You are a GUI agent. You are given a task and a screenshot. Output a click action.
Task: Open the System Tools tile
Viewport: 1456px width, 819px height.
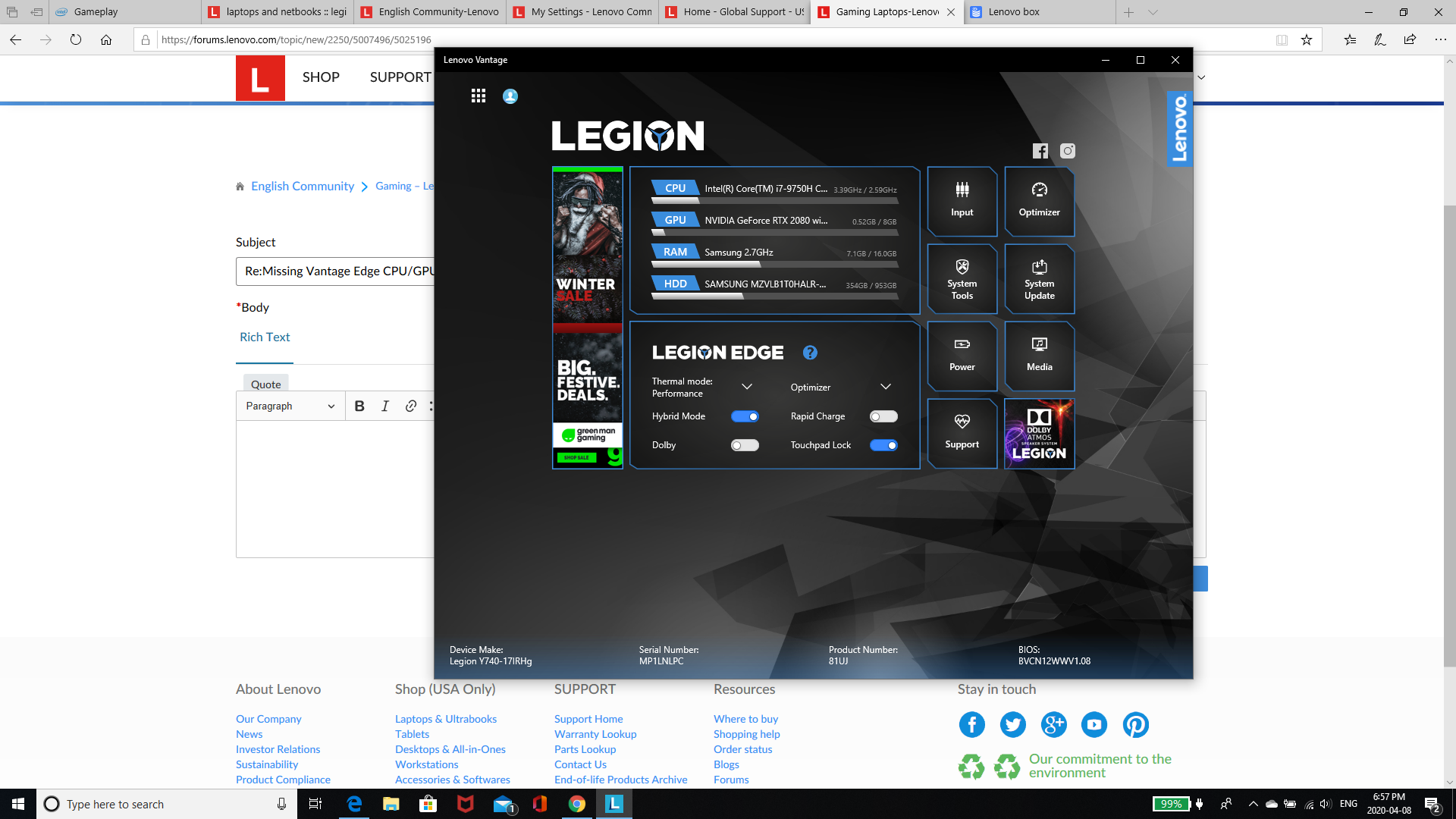pyautogui.click(x=962, y=279)
